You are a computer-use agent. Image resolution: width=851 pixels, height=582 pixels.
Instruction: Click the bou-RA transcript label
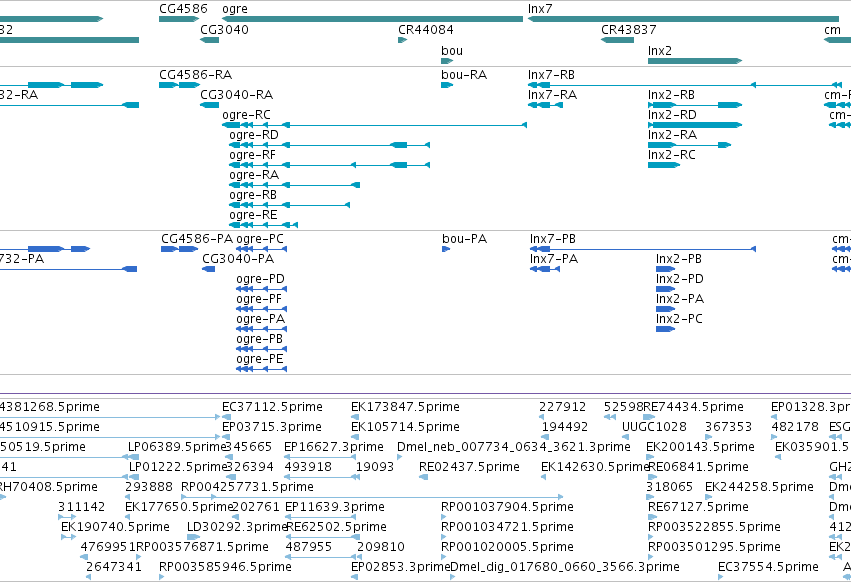point(464,75)
